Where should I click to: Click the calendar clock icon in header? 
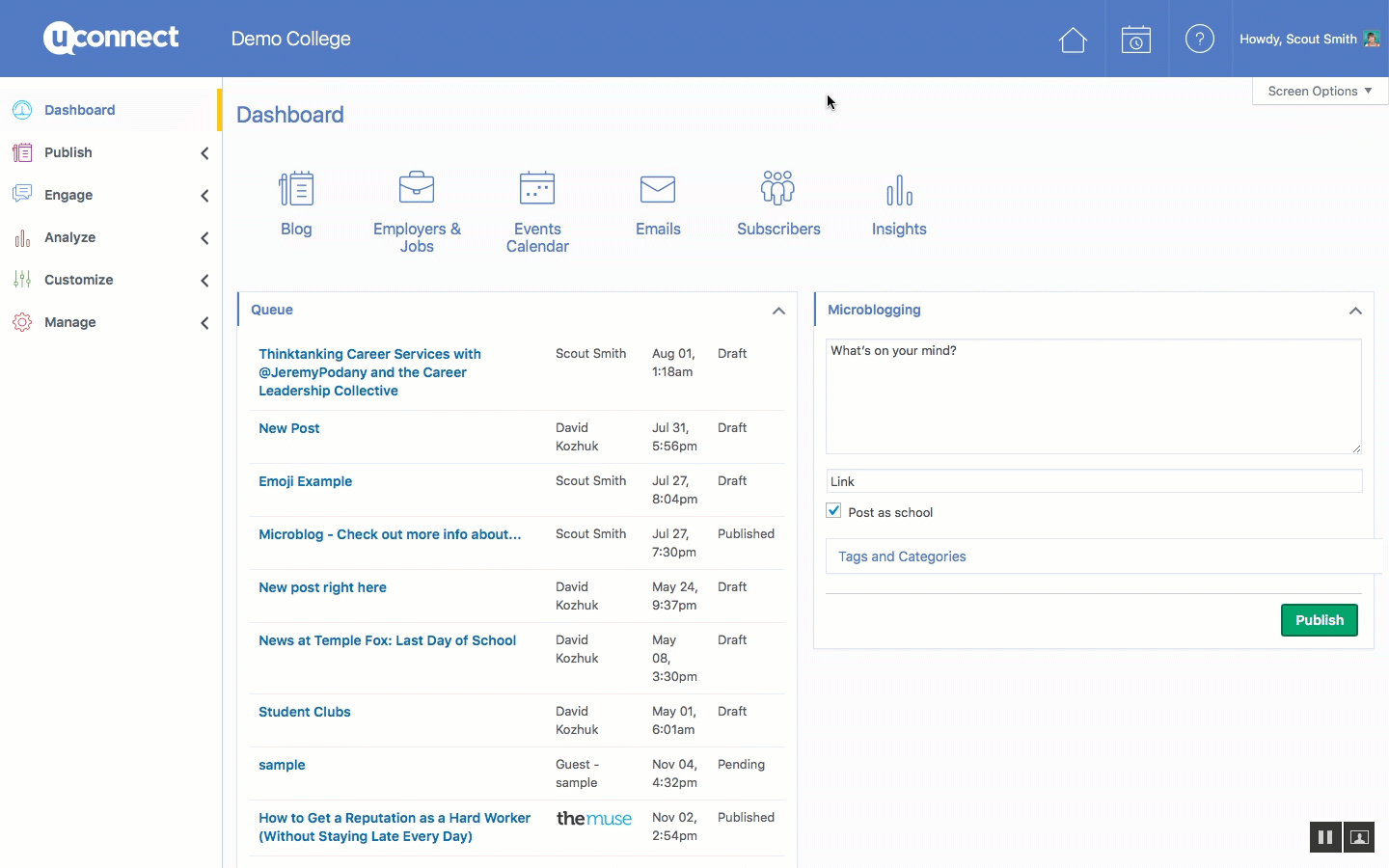click(1136, 40)
